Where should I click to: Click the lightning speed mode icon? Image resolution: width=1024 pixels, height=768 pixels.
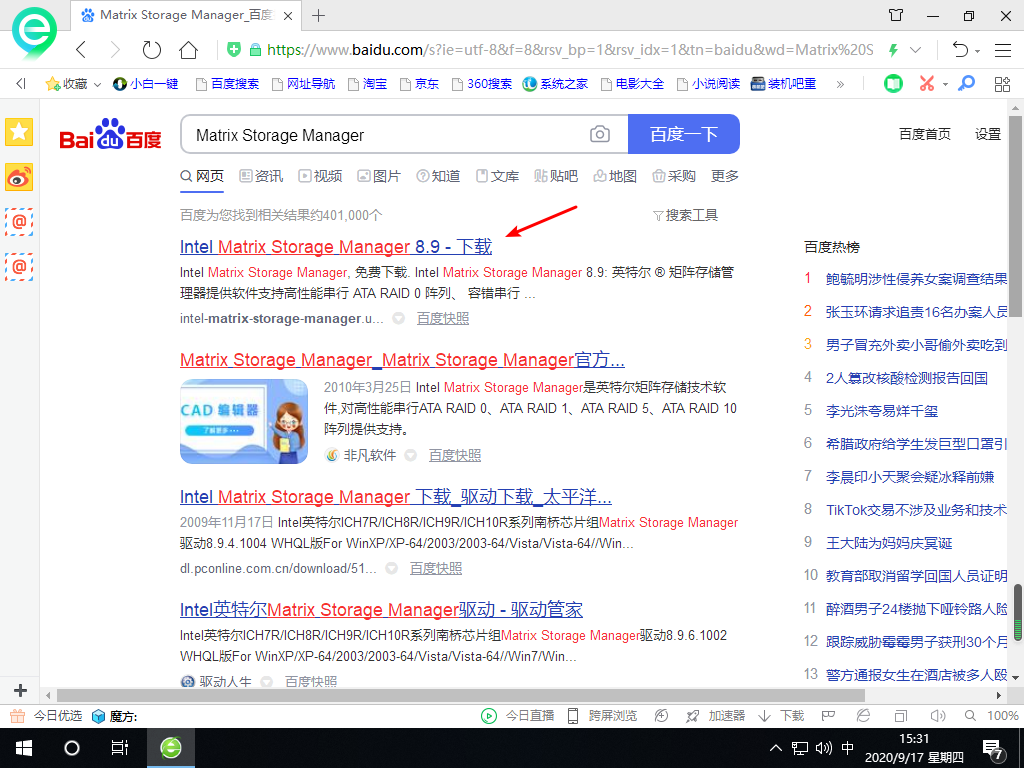pyautogui.click(x=893, y=50)
